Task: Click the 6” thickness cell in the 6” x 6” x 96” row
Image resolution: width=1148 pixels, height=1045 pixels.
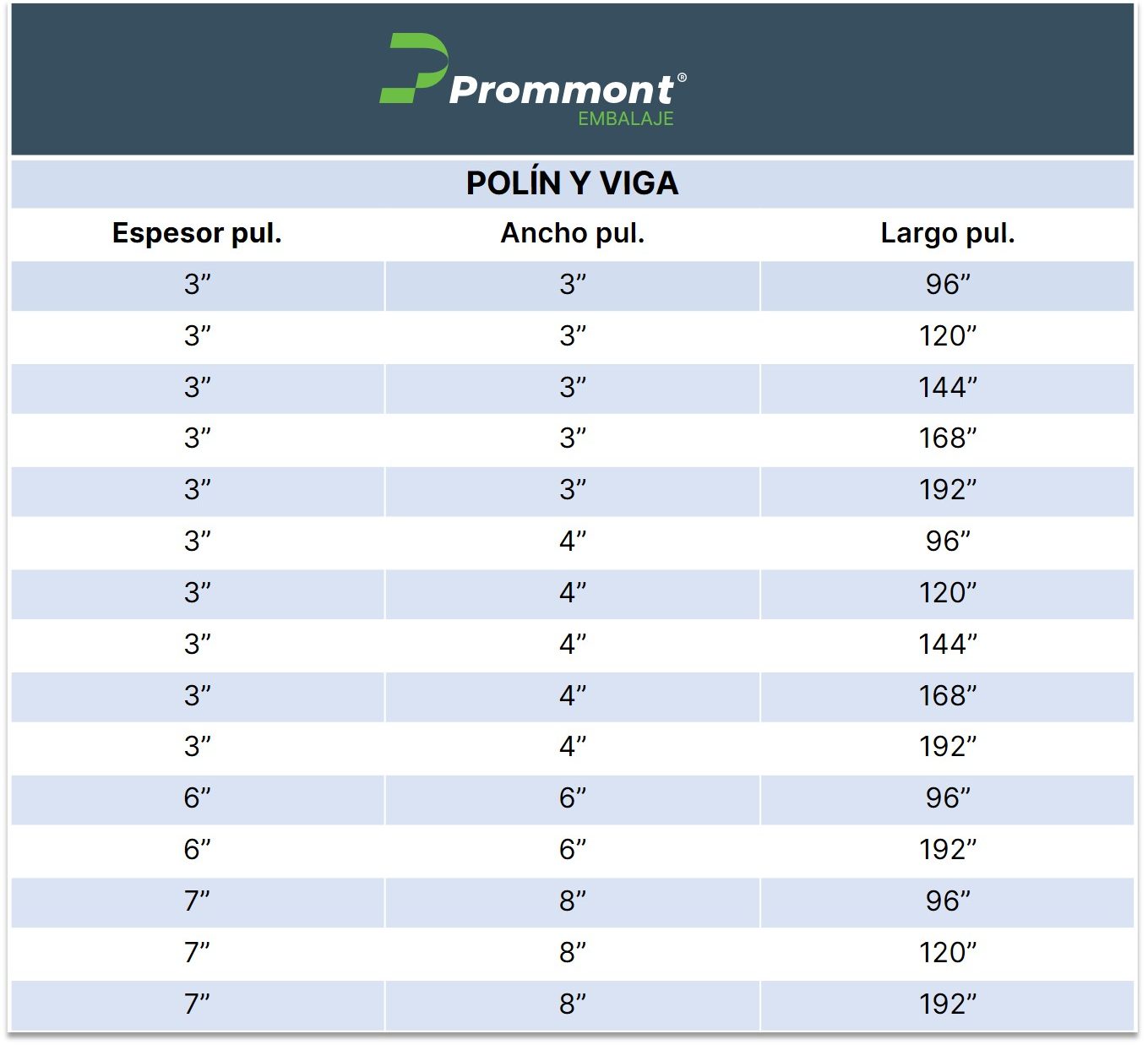Action: [197, 798]
